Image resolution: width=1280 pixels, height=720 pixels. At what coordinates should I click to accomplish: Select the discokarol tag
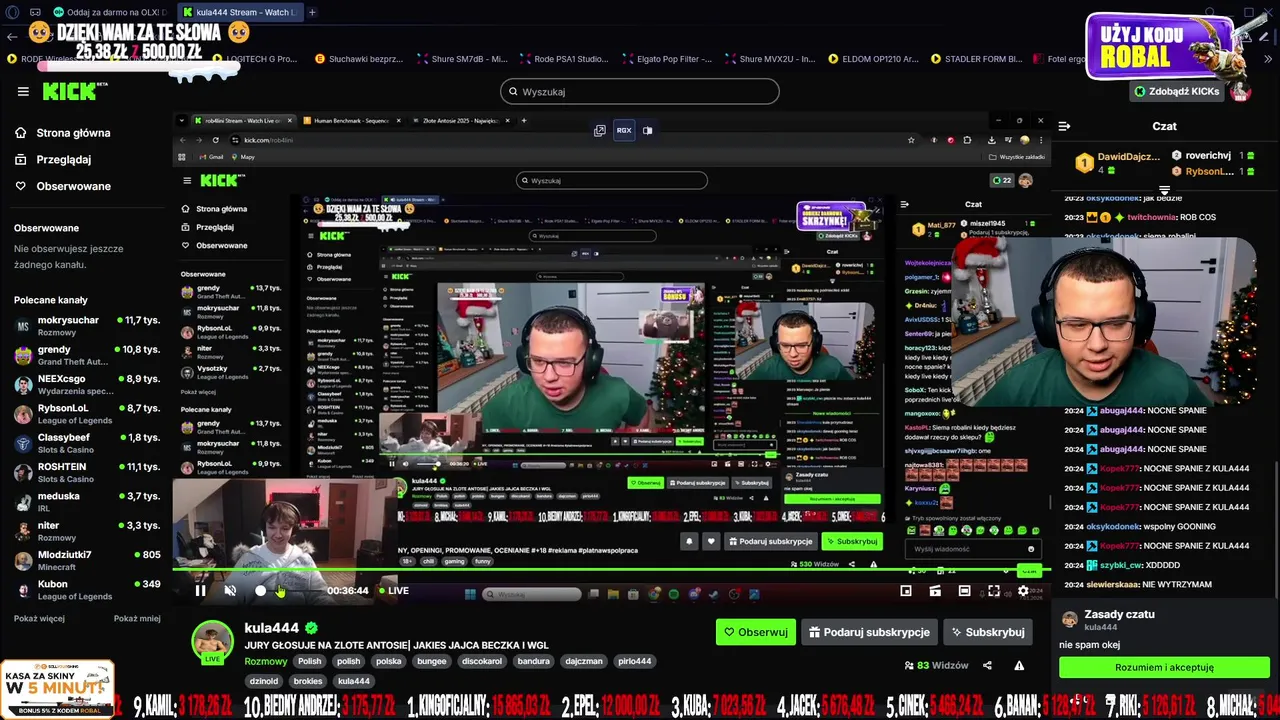tap(482, 661)
